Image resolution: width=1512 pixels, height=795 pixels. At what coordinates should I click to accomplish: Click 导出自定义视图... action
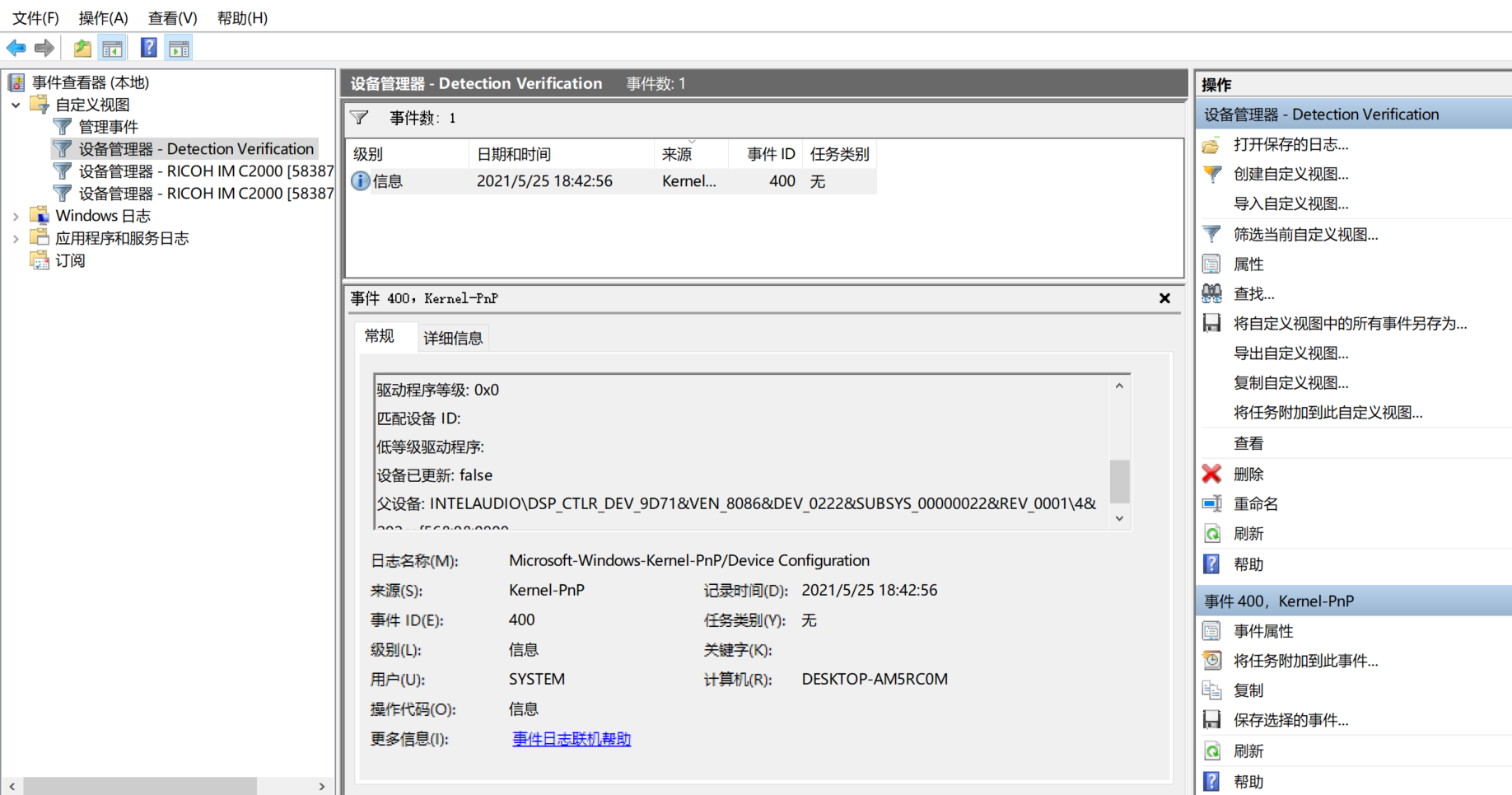[1290, 353]
